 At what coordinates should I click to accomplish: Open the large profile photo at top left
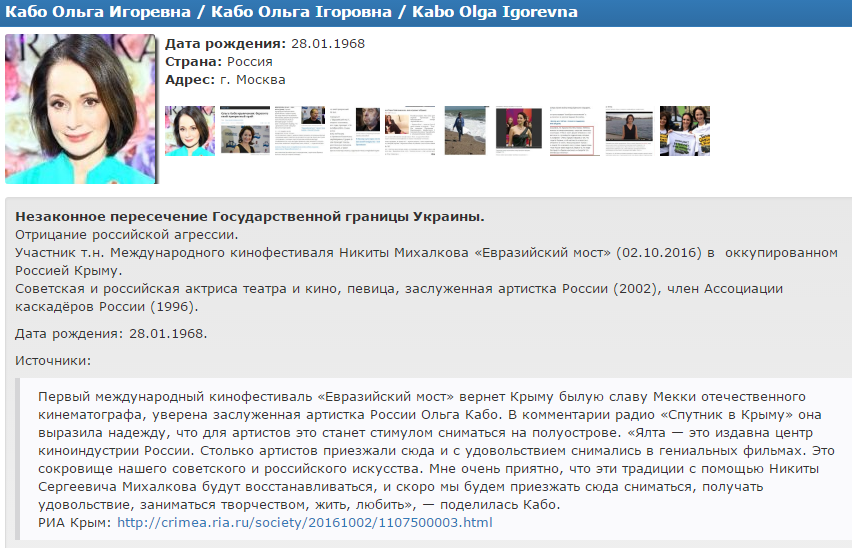[x=81, y=109]
